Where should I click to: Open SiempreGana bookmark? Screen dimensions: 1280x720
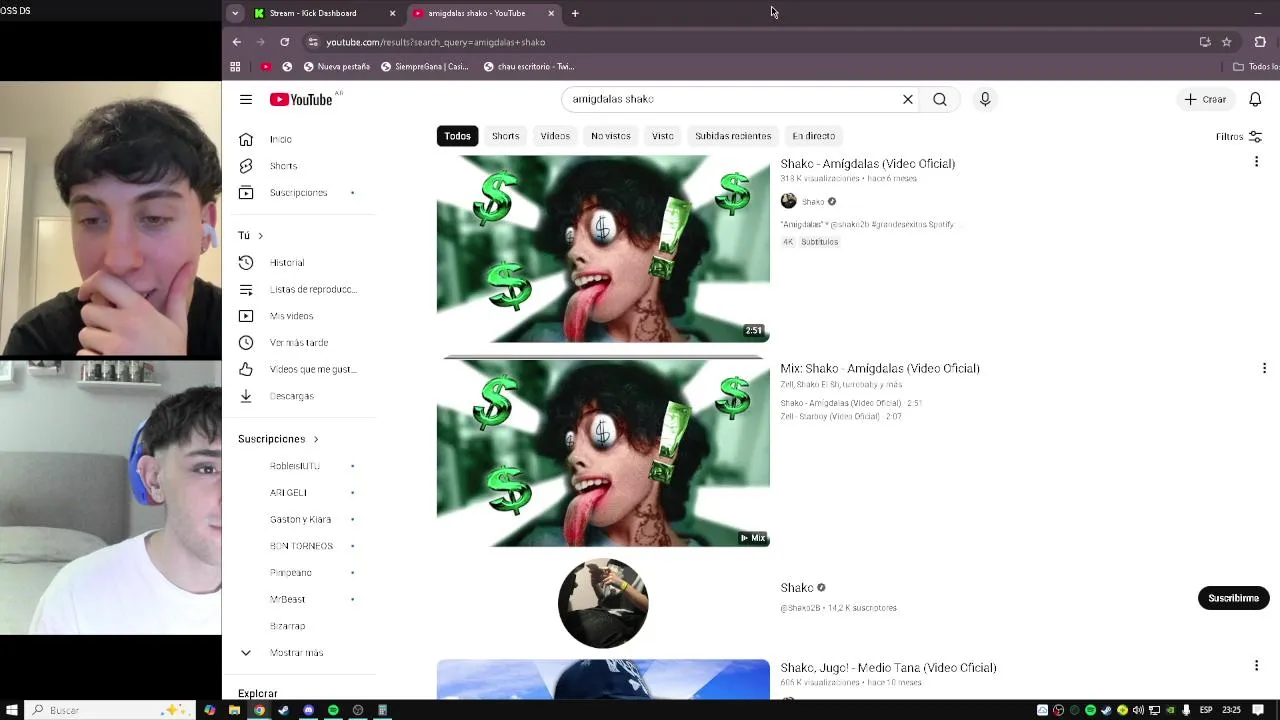424,67
